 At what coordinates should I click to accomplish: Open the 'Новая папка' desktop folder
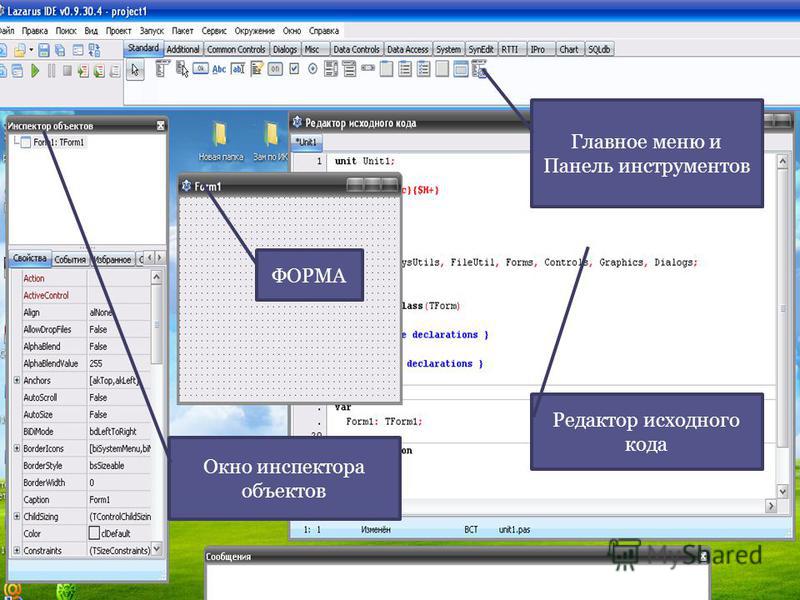click(220, 142)
